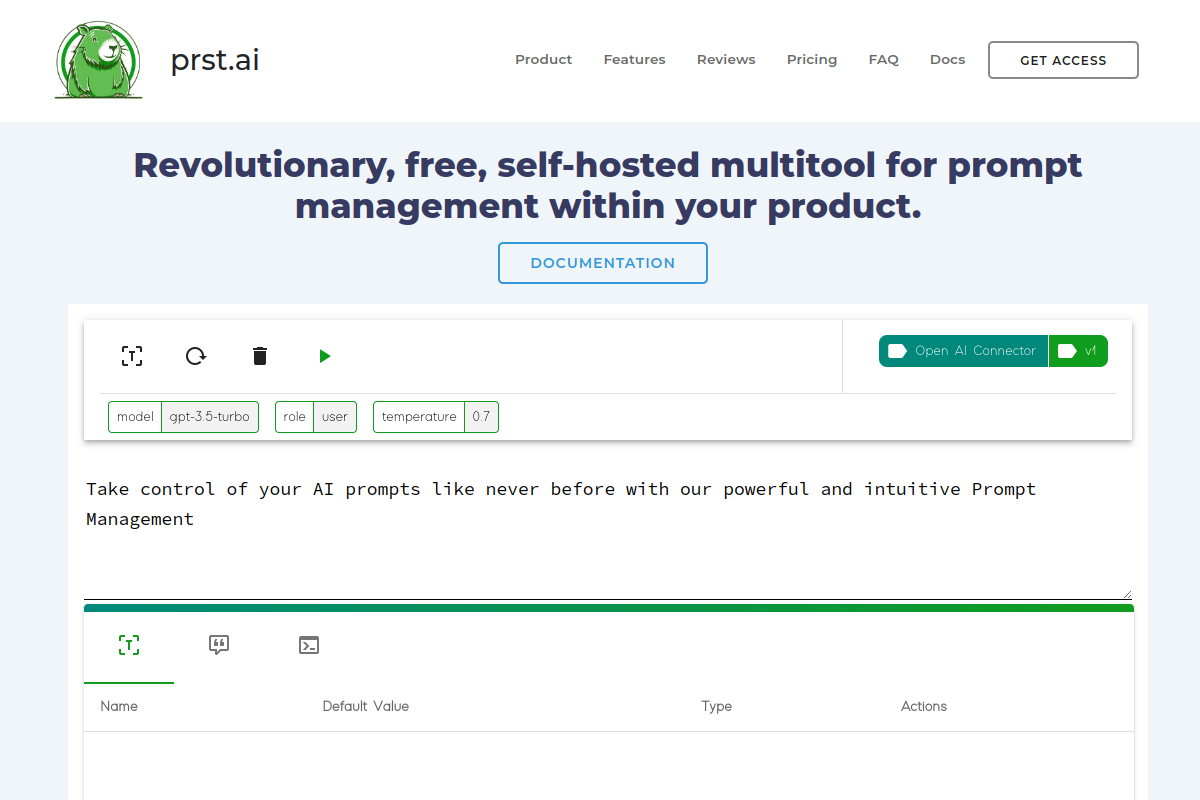Click the Name column header
This screenshot has height=800, width=1200.
pos(119,706)
